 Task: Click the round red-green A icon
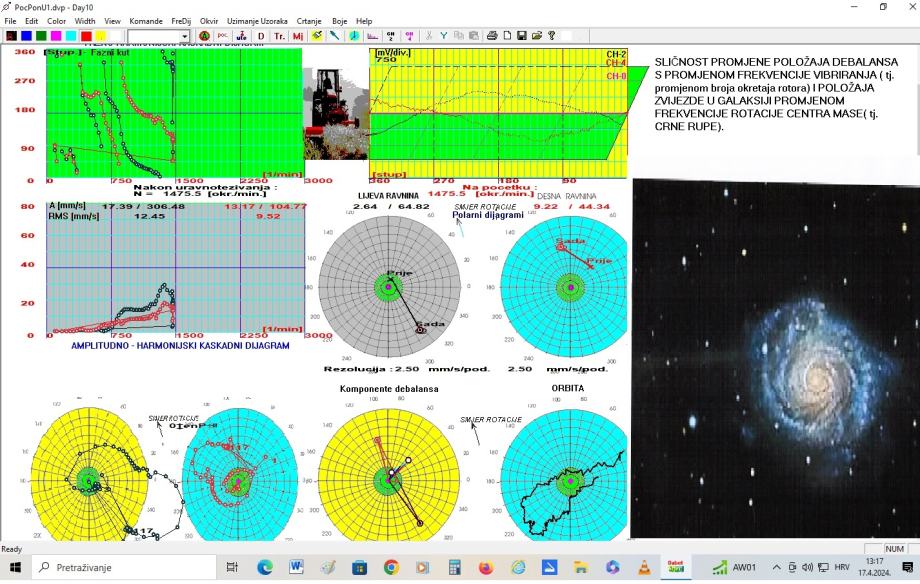(204, 36)
